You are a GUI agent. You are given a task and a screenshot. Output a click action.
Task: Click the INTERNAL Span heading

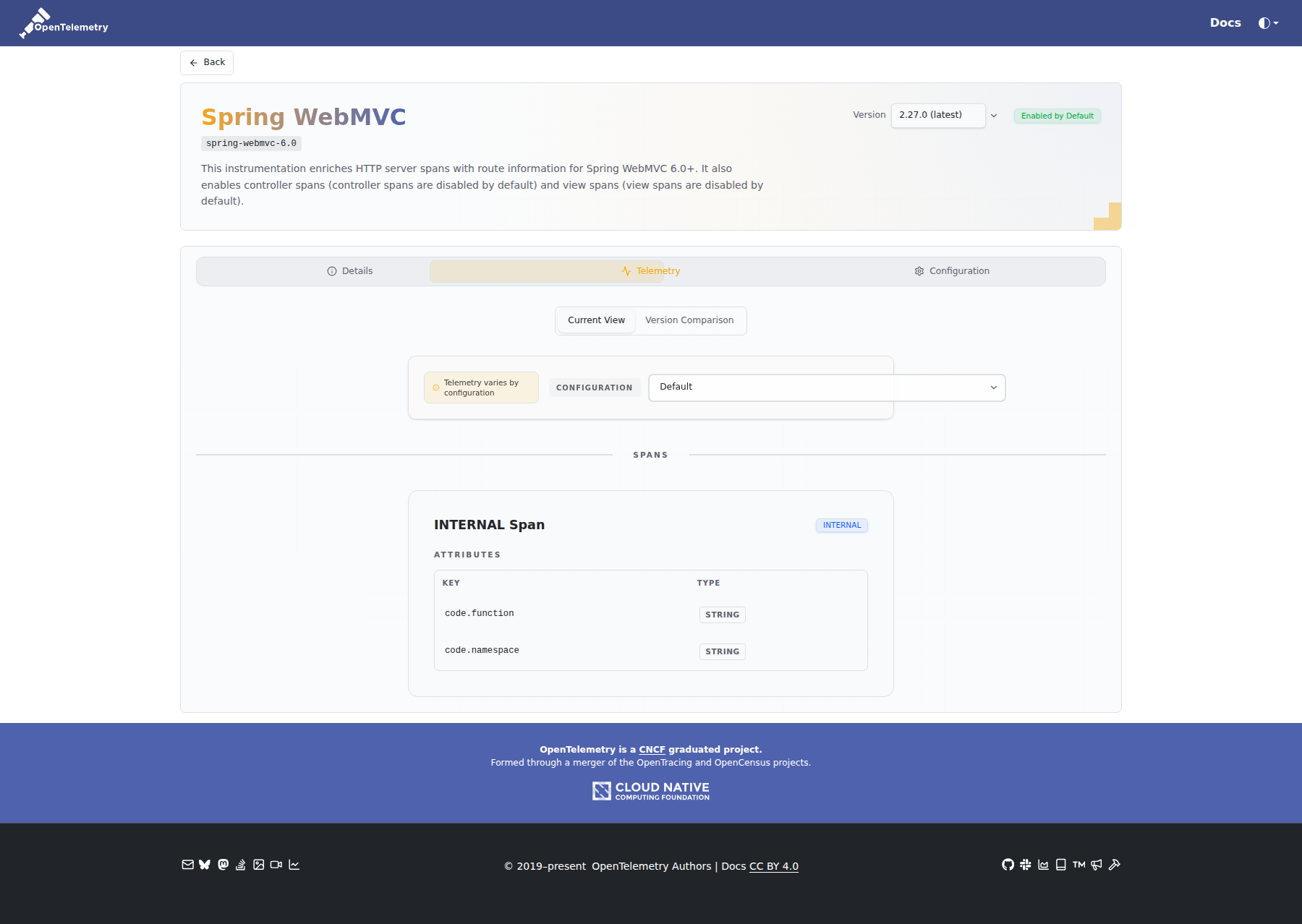pos(489,525)
